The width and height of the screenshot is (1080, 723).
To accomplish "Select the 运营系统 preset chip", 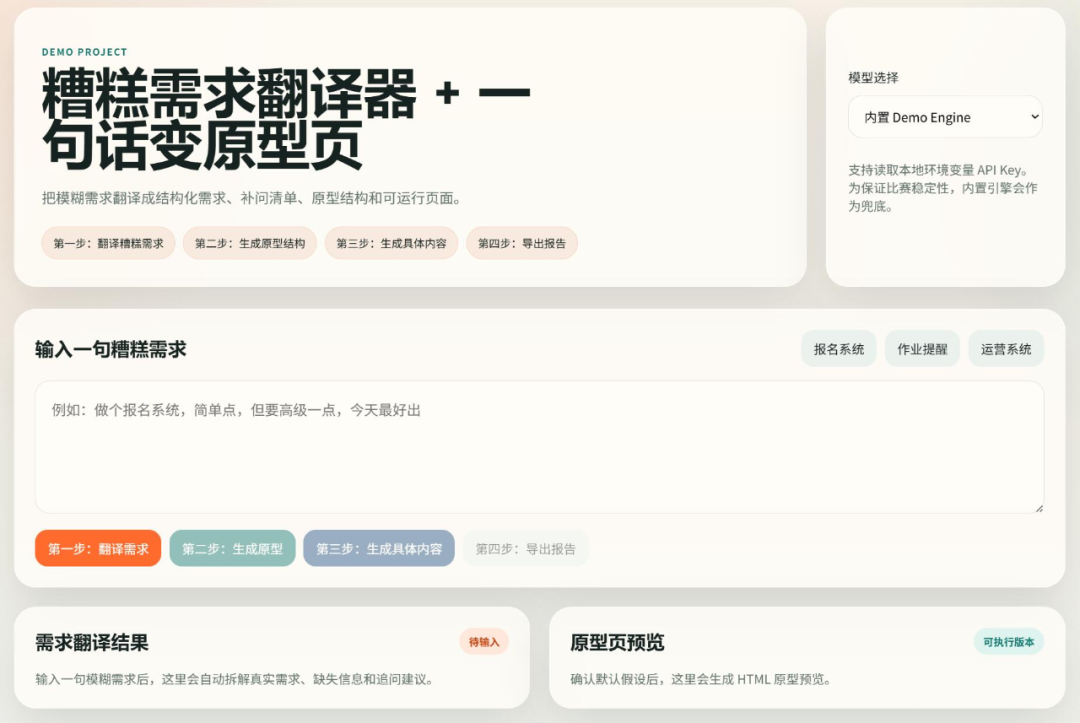I will click(1006, 348).
